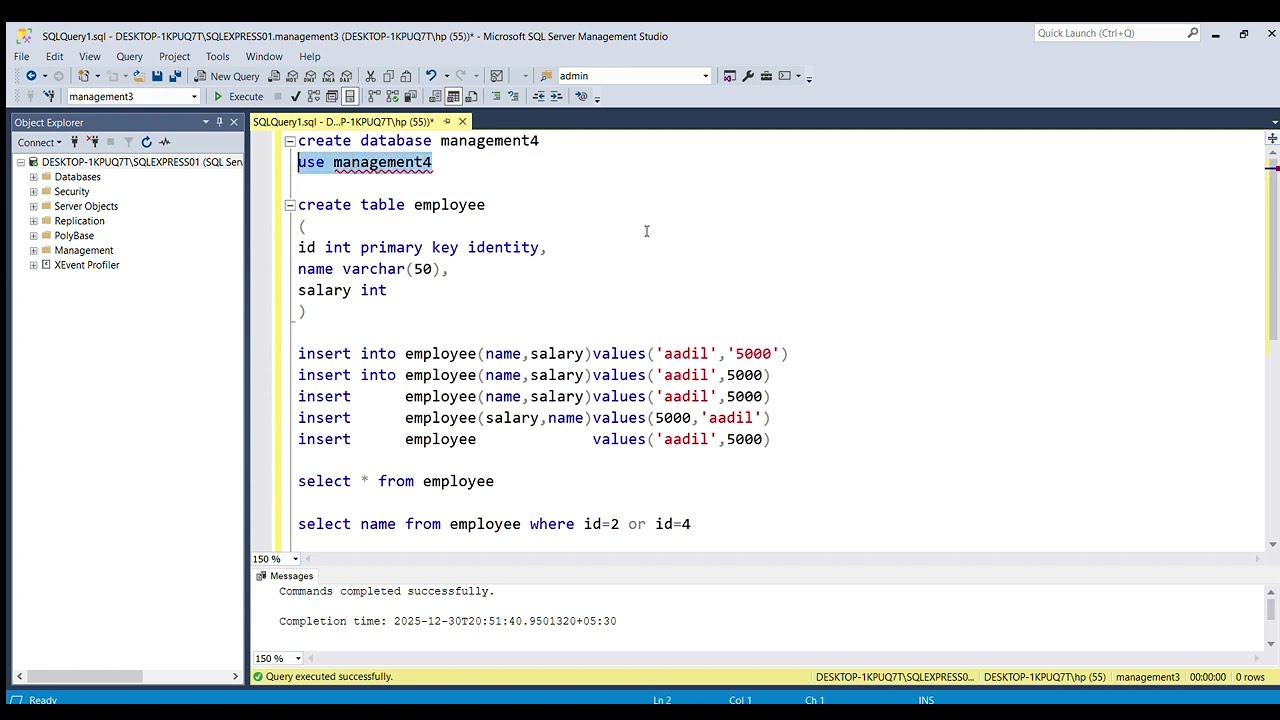1280x720 pixels.
Task: Expand the Databases node
Action: point(33,177)
